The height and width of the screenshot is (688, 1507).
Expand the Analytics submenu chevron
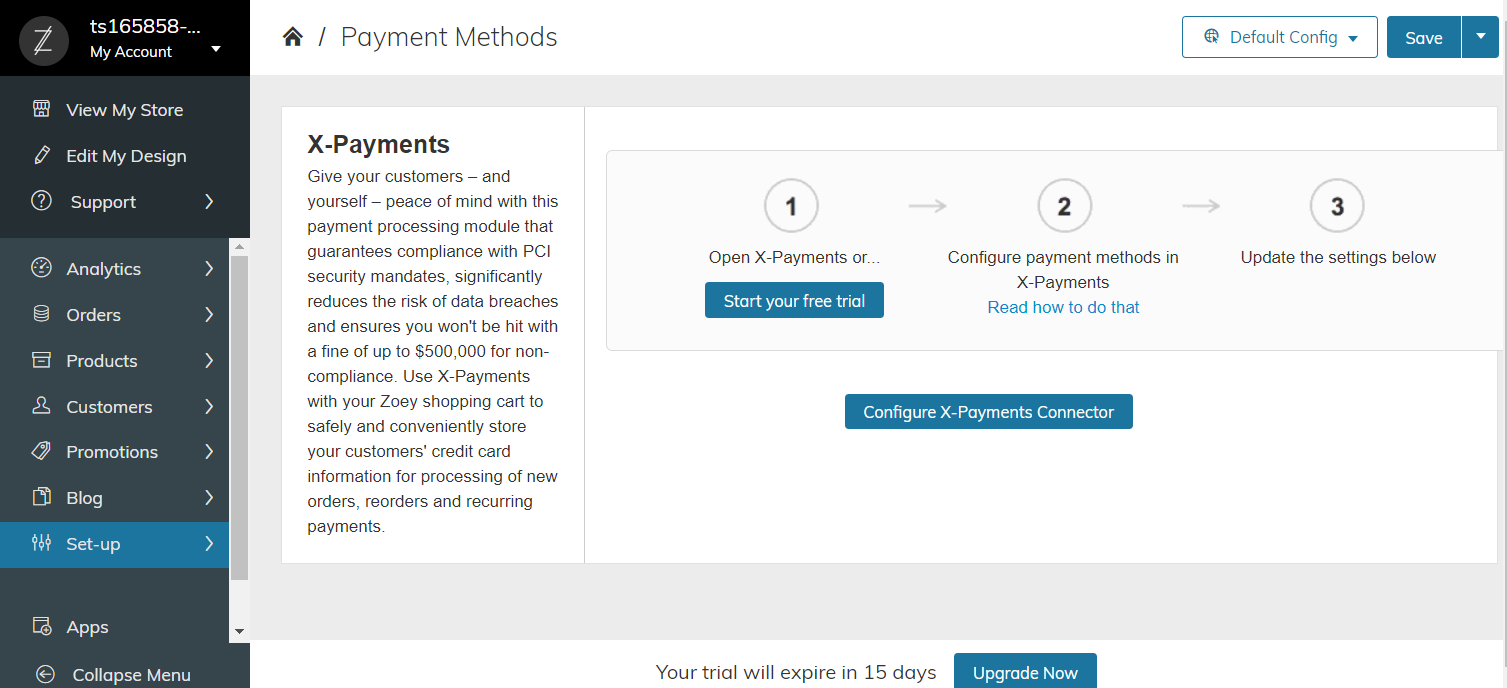point(209,268)
